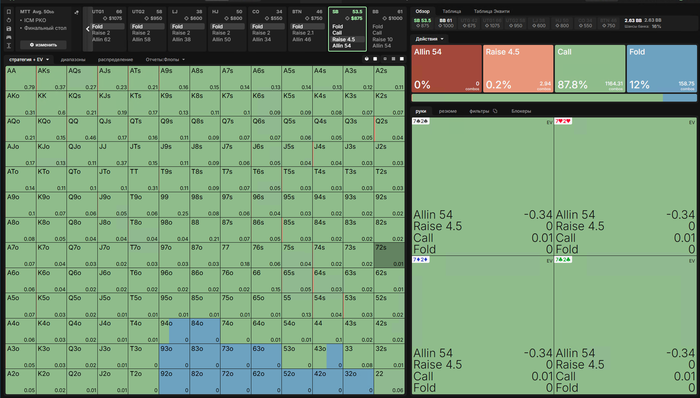
Task: Select Raise 4.5 in the SB column
Action: (348, 39)
